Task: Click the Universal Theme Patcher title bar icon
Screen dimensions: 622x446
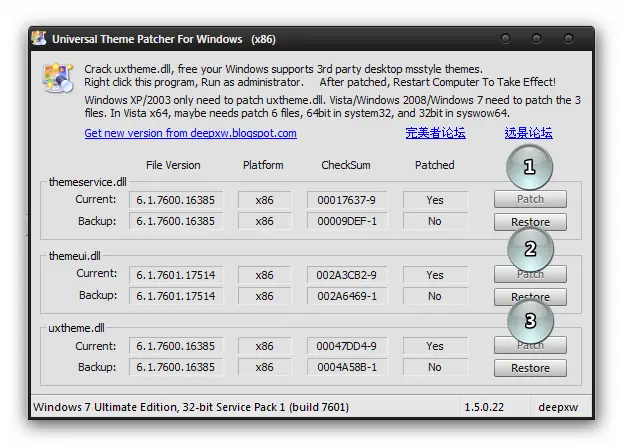Action: click(39, 38)
